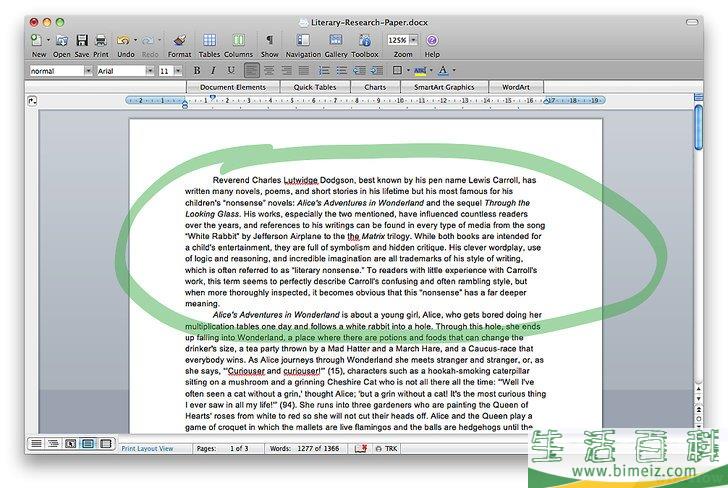Apply borders with the border icon
The width and height of the screenshot is (728, 488).
point(397,71)
